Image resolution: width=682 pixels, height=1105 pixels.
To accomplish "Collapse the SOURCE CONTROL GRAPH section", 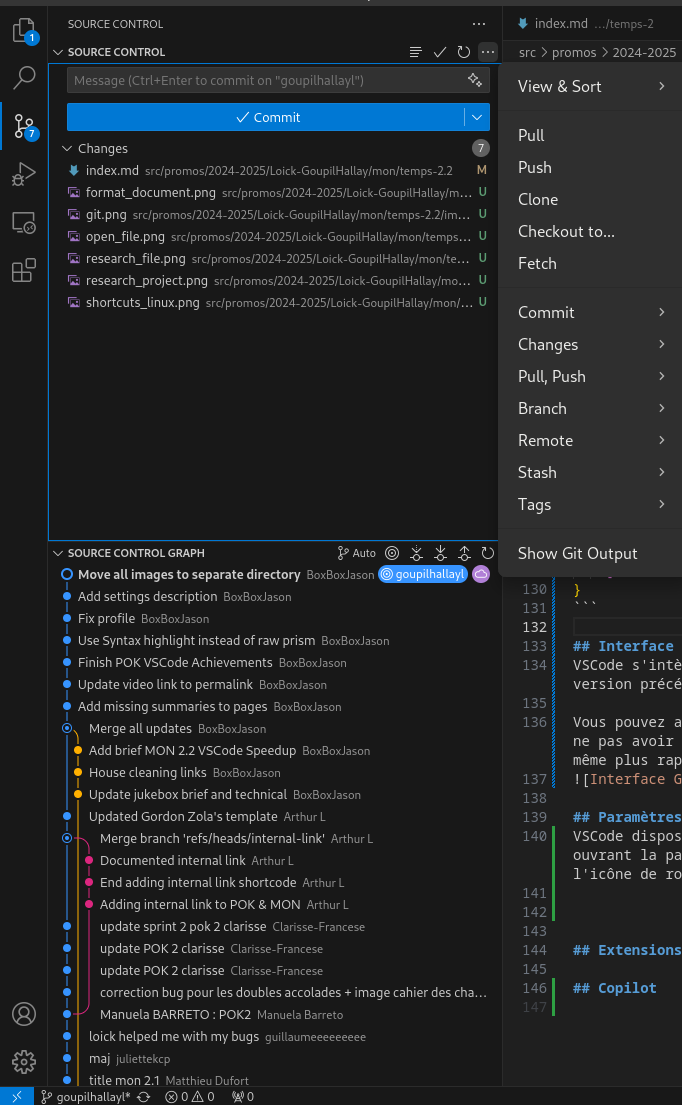I will [58, 553].
